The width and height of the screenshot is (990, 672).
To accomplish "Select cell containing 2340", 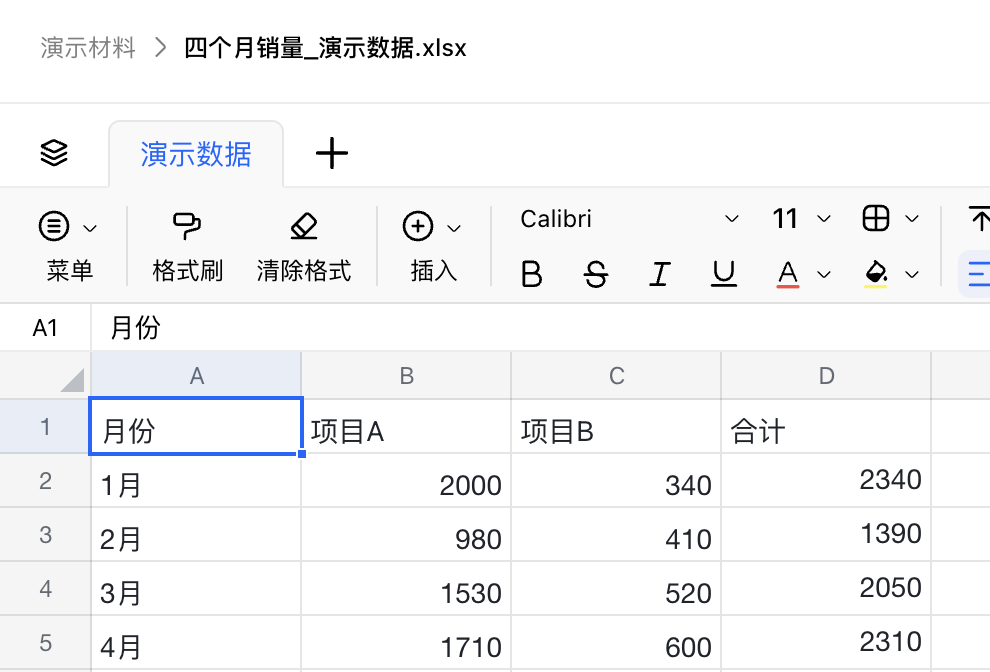I will click(x=826, y=481).
